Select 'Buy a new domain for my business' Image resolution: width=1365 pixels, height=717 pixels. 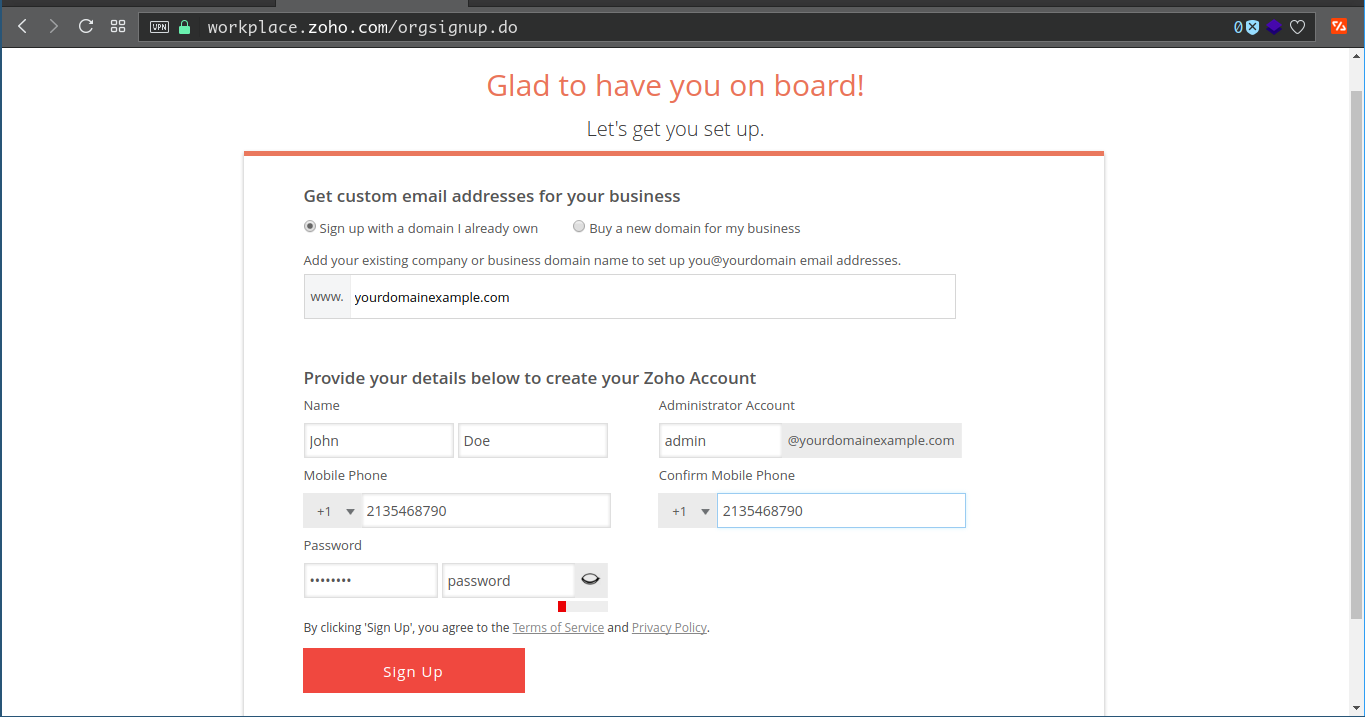pyautogui.click(x=579, y=227)
